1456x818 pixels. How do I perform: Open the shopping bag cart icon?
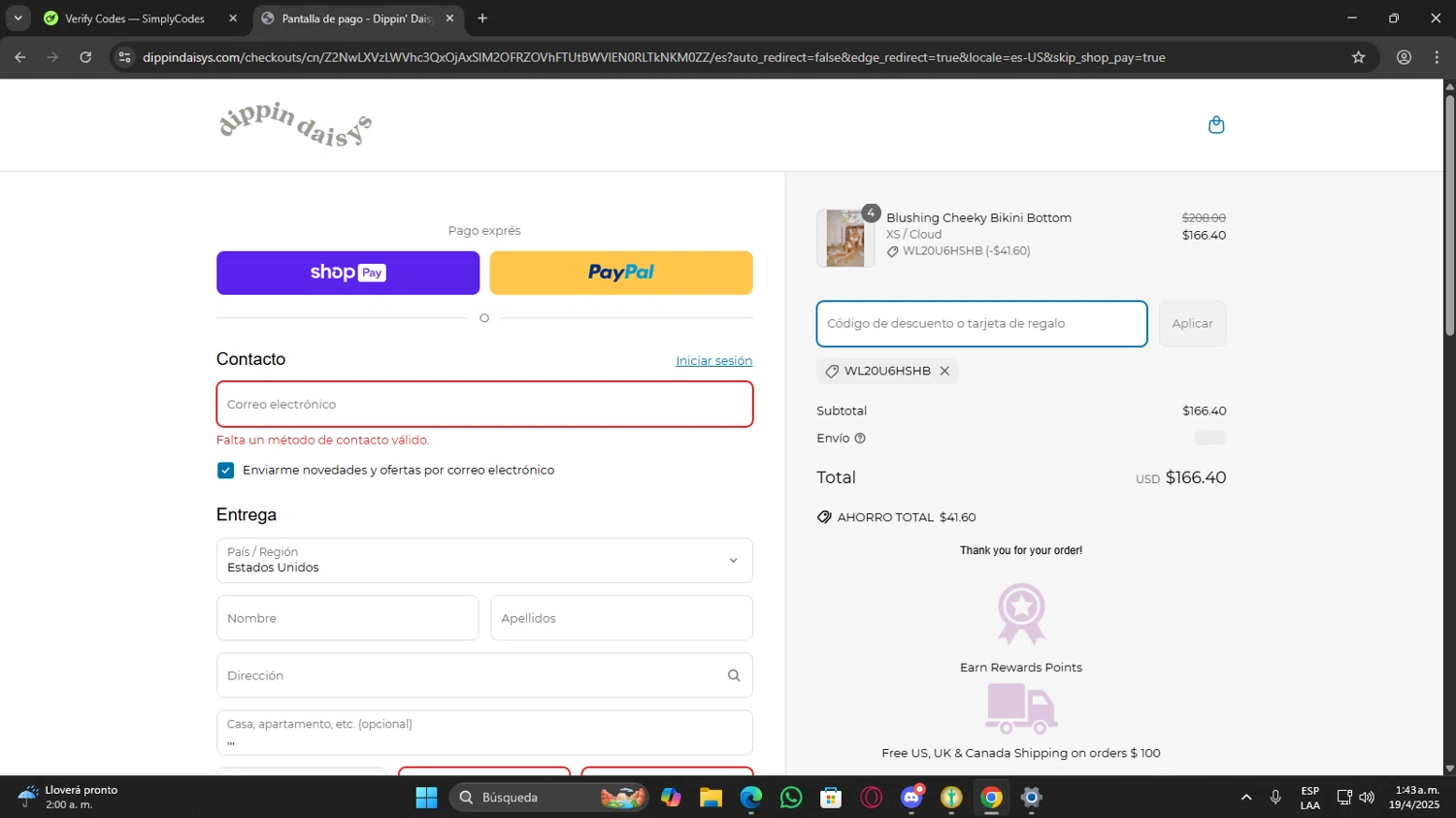(x=1216, y=125)
